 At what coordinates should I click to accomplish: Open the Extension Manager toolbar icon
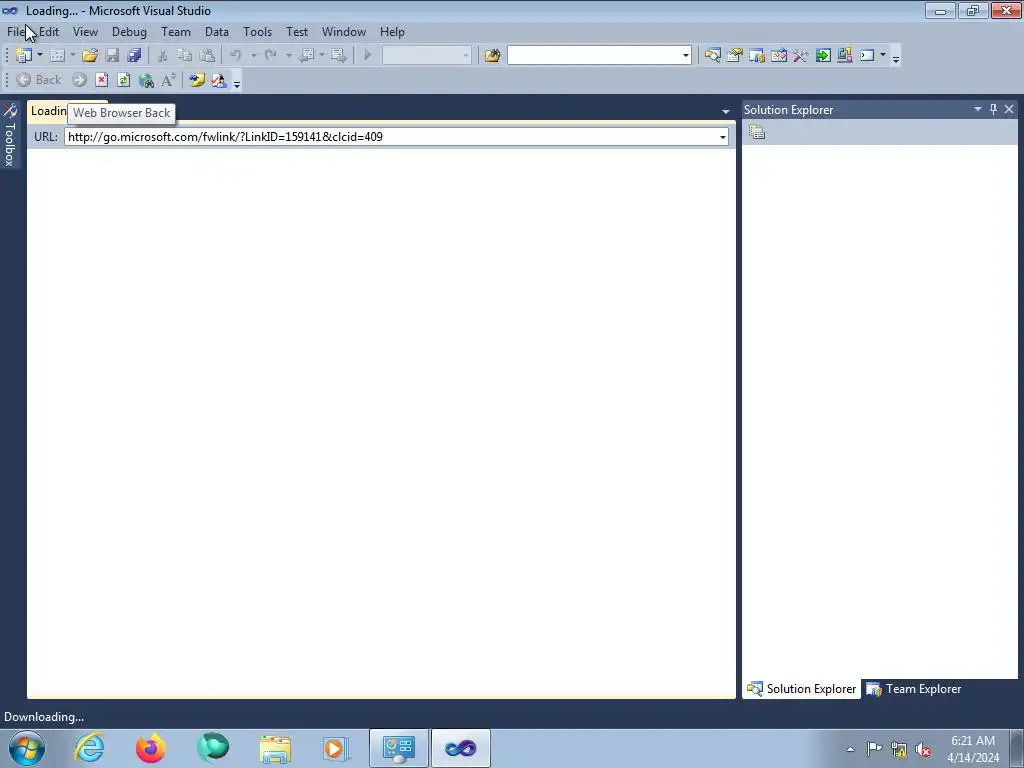[x=844, y=56]
